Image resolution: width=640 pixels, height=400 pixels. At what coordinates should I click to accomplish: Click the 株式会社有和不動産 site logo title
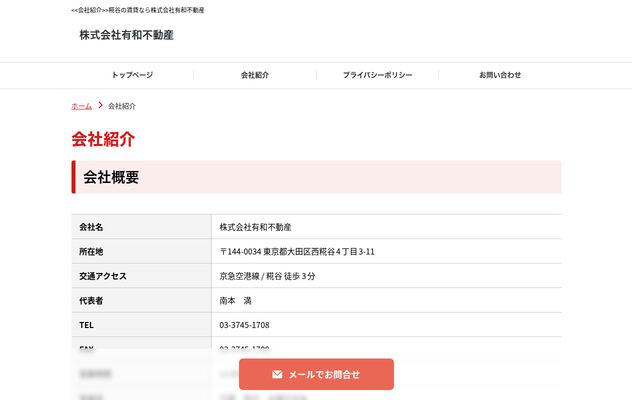point(127,35)
